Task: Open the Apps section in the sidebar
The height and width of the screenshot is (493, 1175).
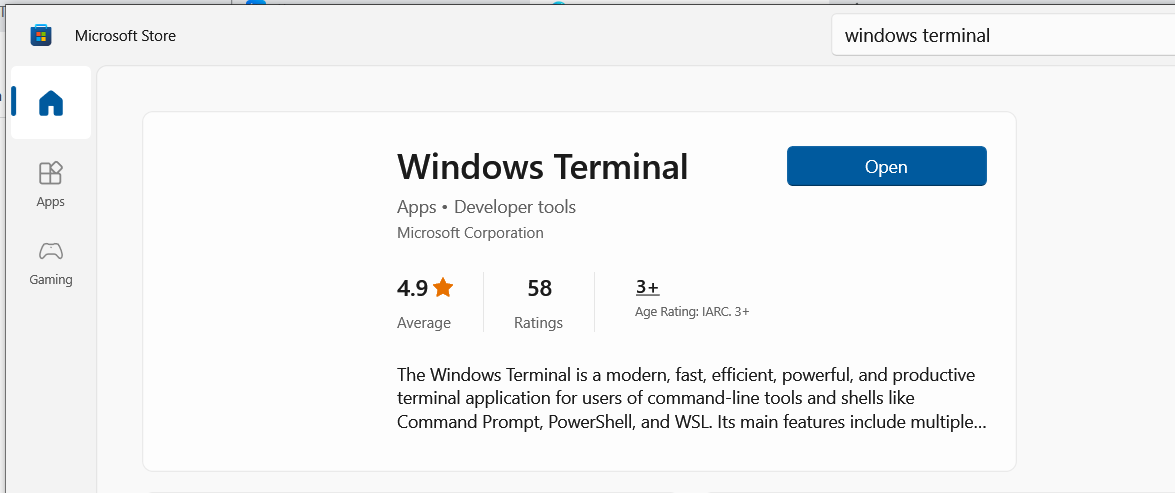Action: [x=51, y=184]
